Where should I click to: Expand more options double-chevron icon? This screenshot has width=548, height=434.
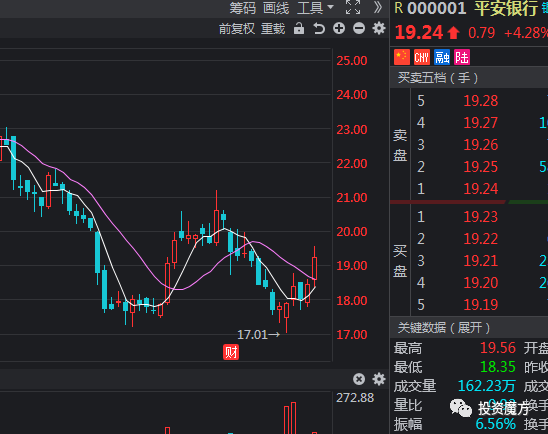pyautogui.click(x=378, y=7)
